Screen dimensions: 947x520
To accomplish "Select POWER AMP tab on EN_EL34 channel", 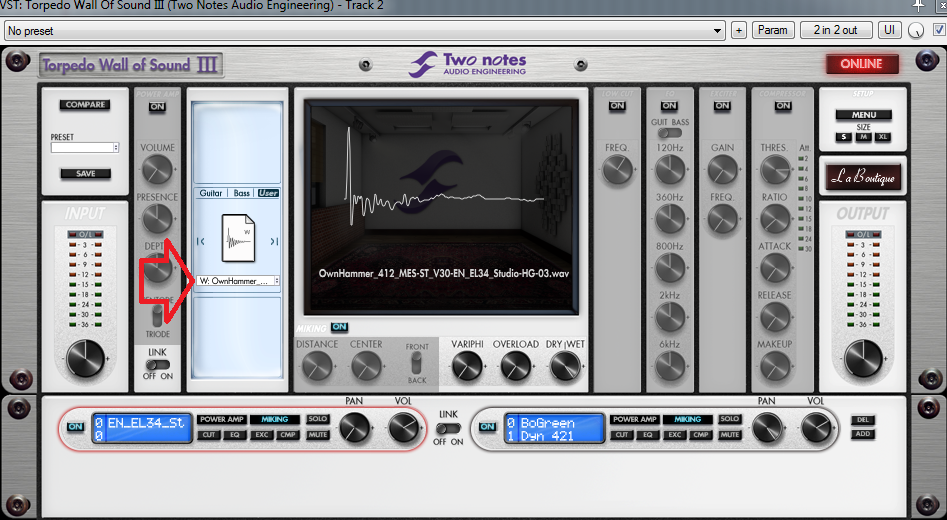I will (222, 419).
